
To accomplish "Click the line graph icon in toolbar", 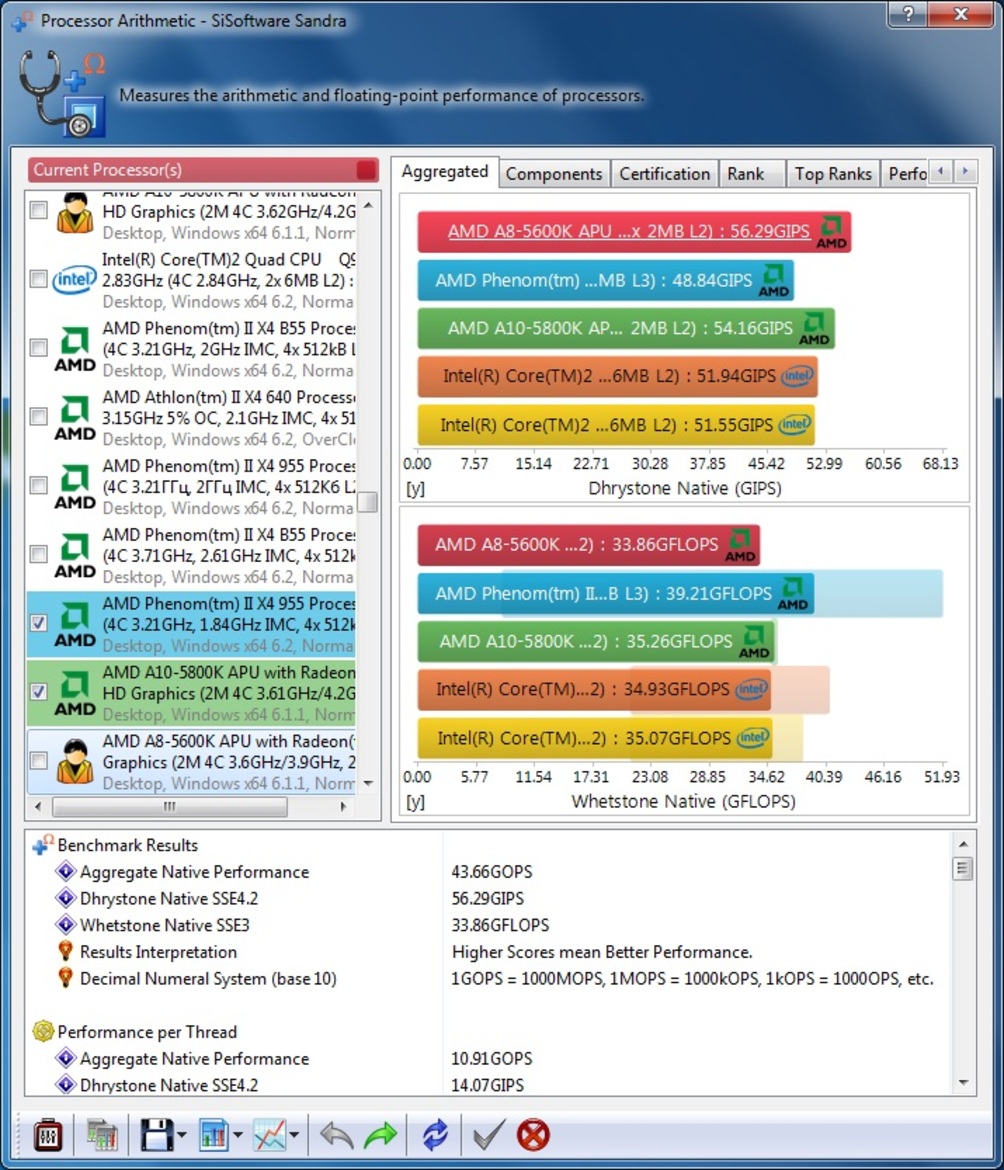I will point(269,1136).
